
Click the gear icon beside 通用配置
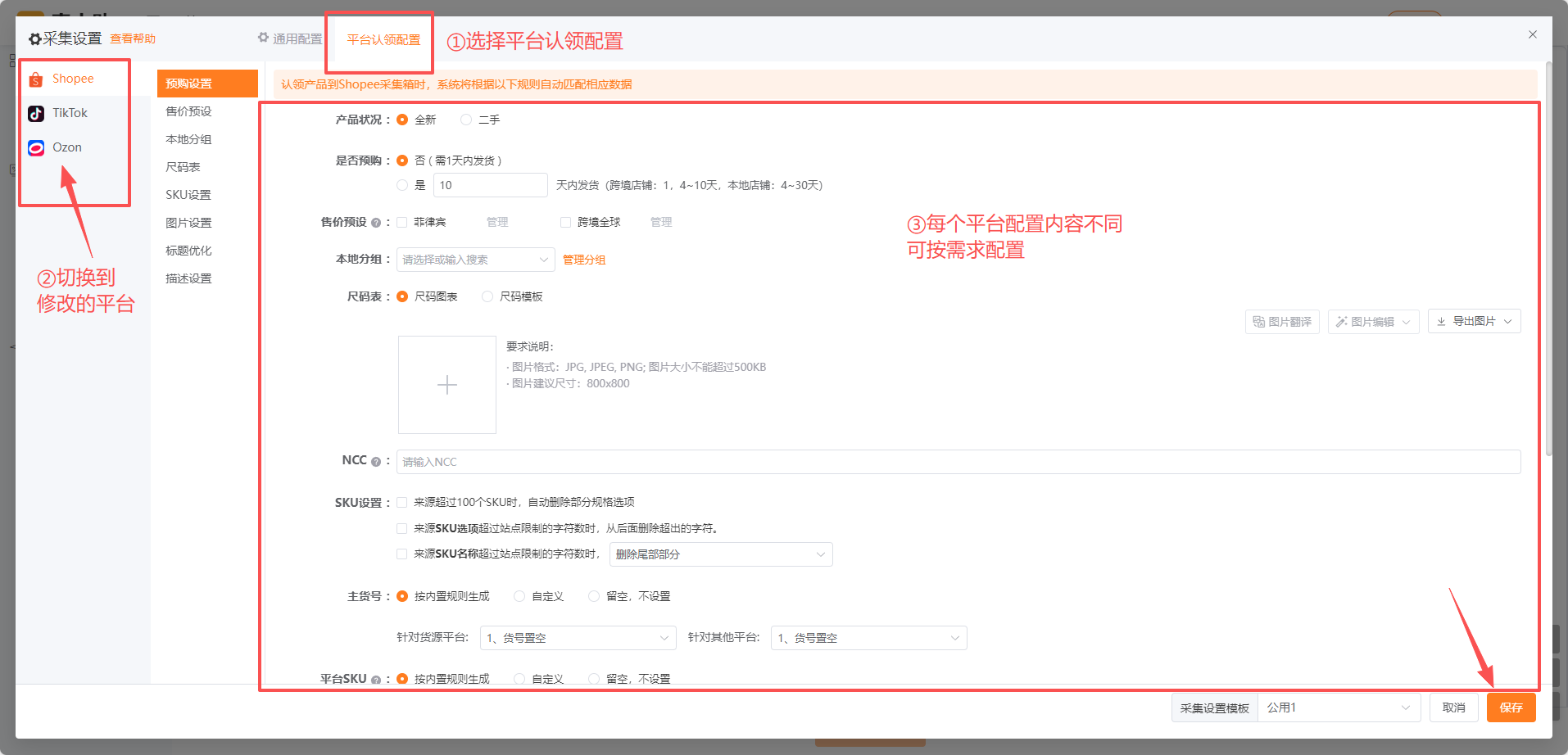click(x=263, y=38)
